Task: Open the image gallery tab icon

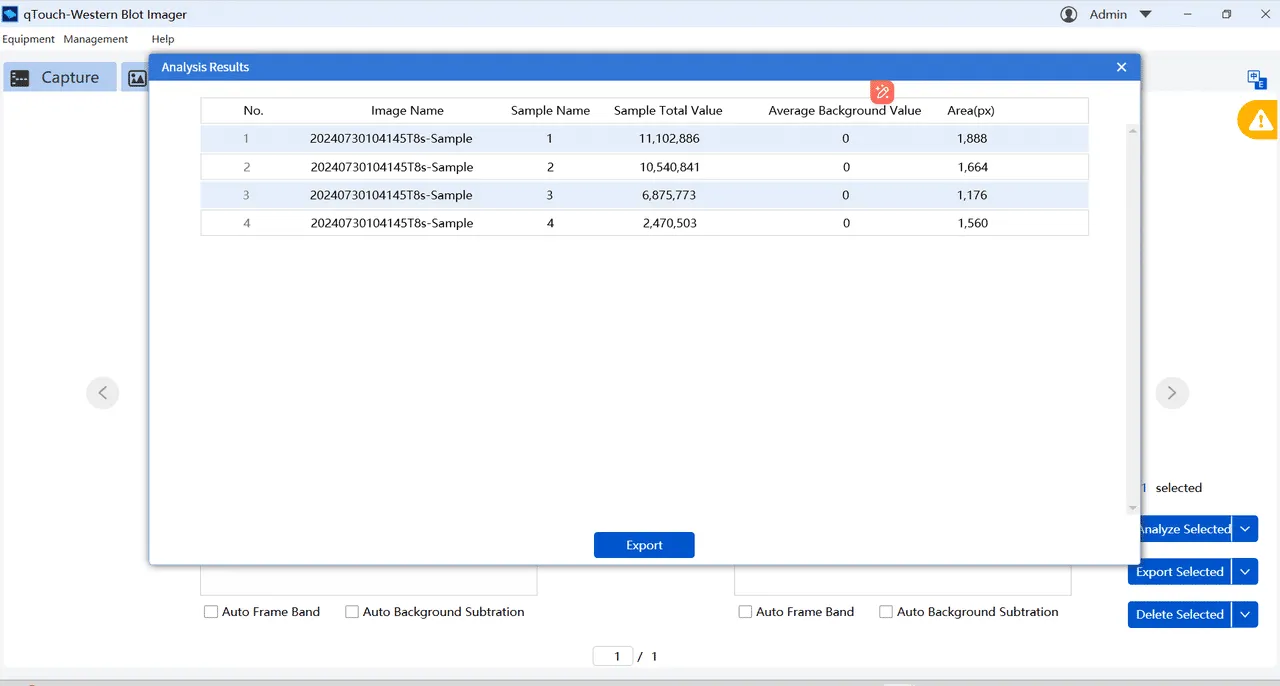Action: [137, 78]
